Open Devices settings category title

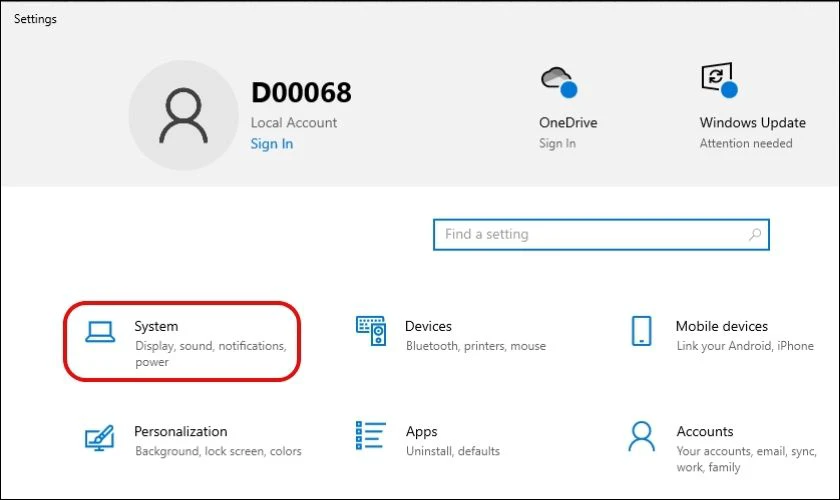pyautogui.click(x=428, y=326)
